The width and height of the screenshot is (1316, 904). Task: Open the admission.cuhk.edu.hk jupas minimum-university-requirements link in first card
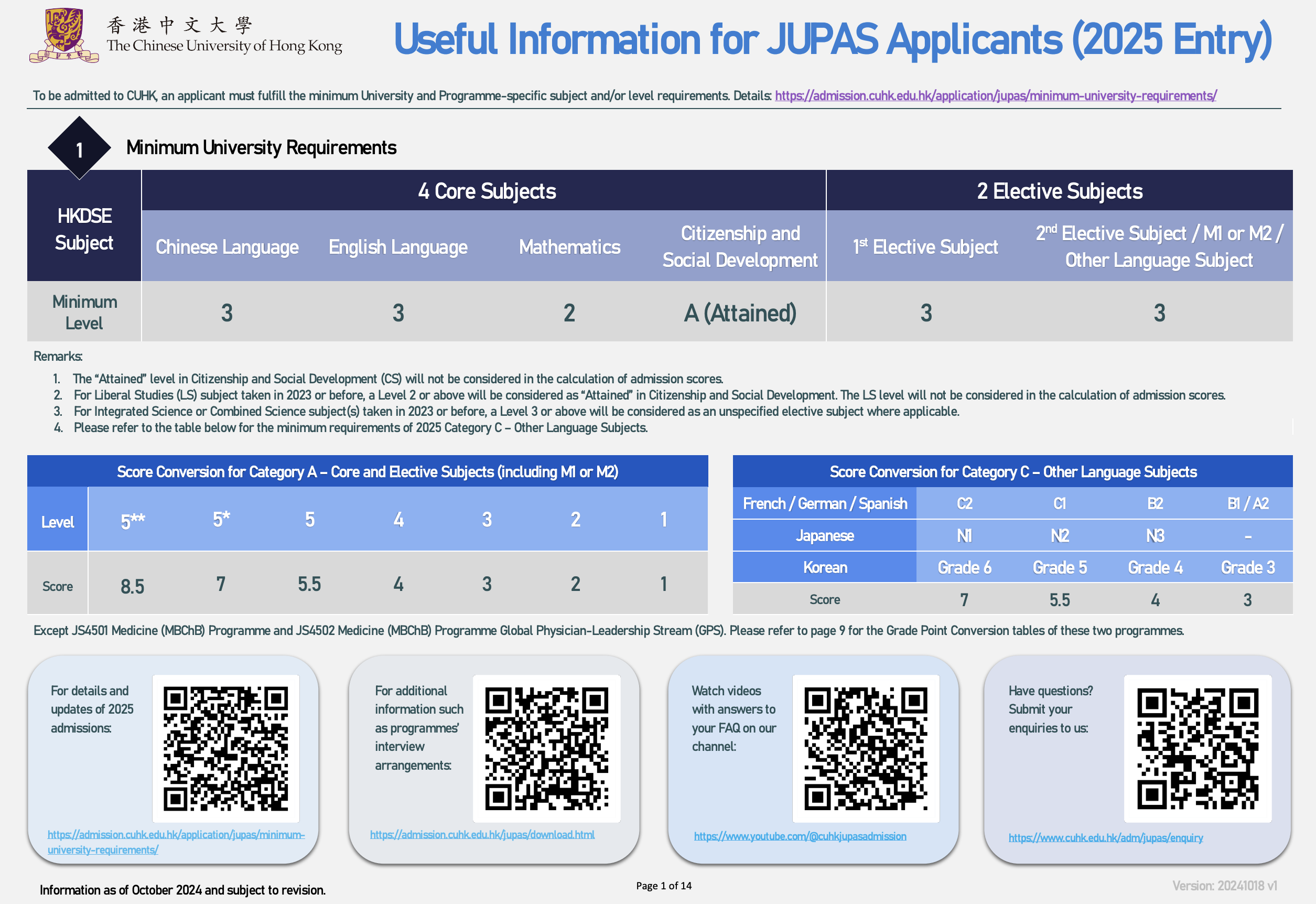176,842
